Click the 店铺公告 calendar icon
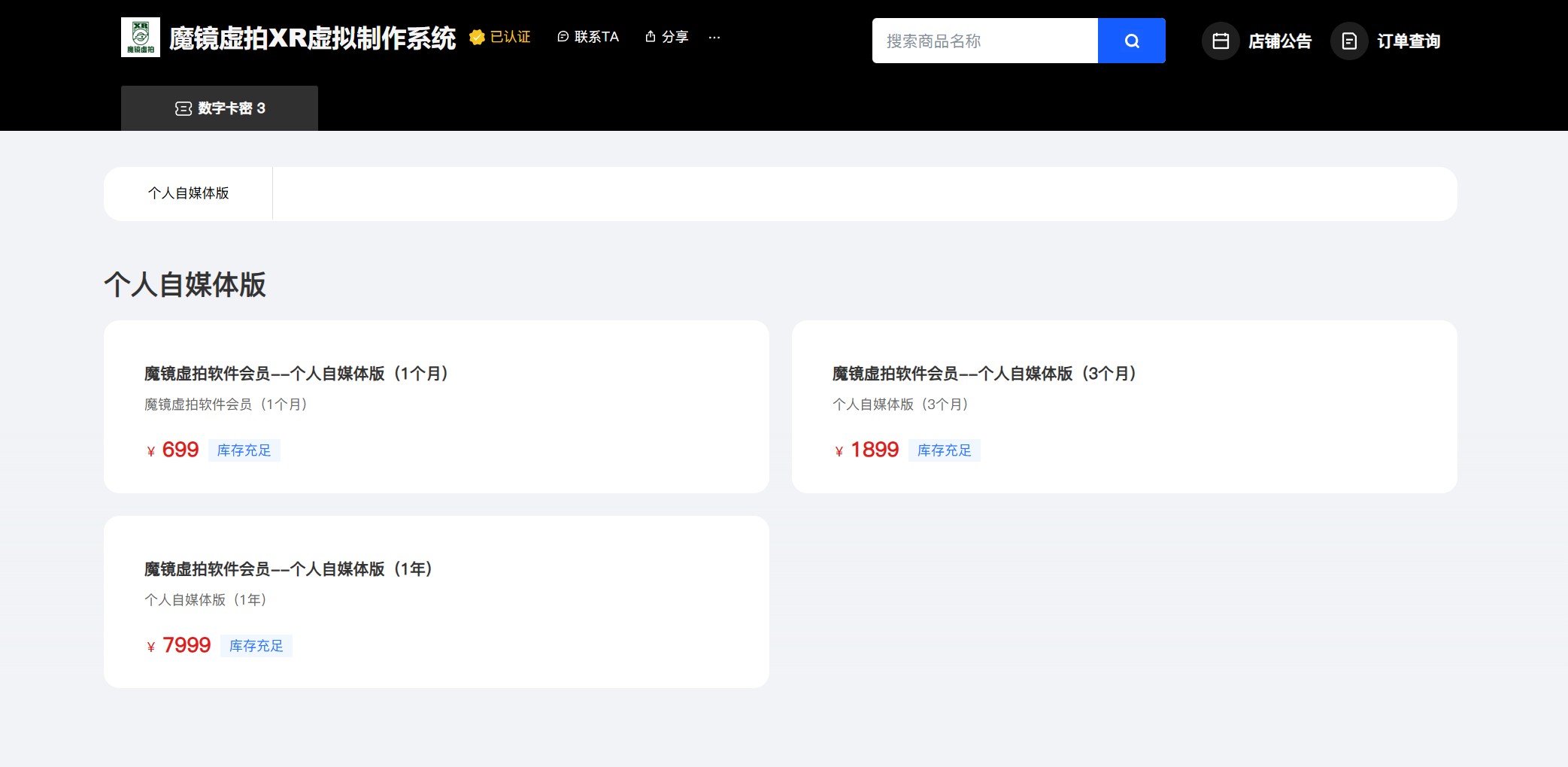 [x=1221, y=41]
